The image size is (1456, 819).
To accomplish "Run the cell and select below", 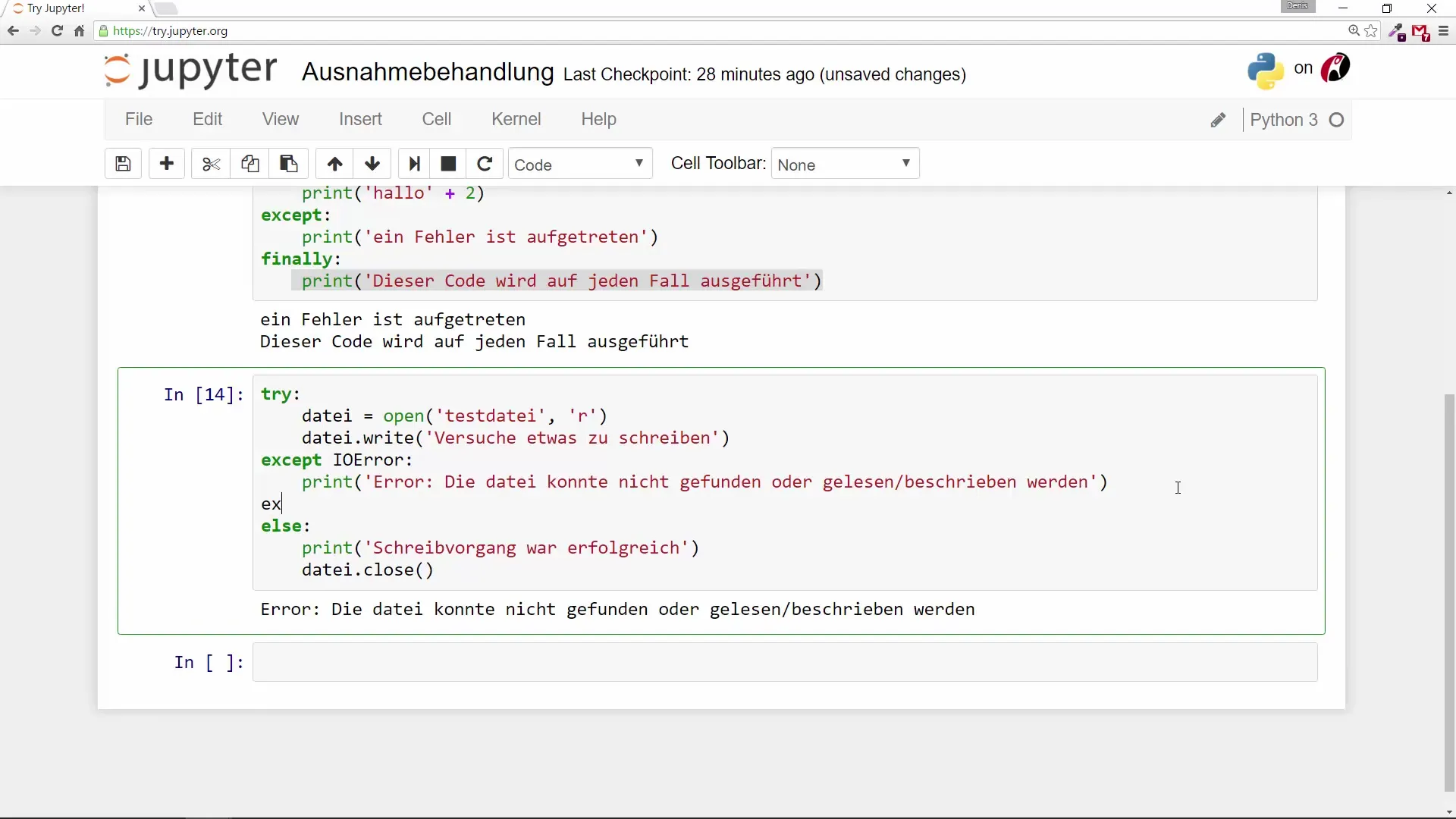I will [x=414, y=164].
